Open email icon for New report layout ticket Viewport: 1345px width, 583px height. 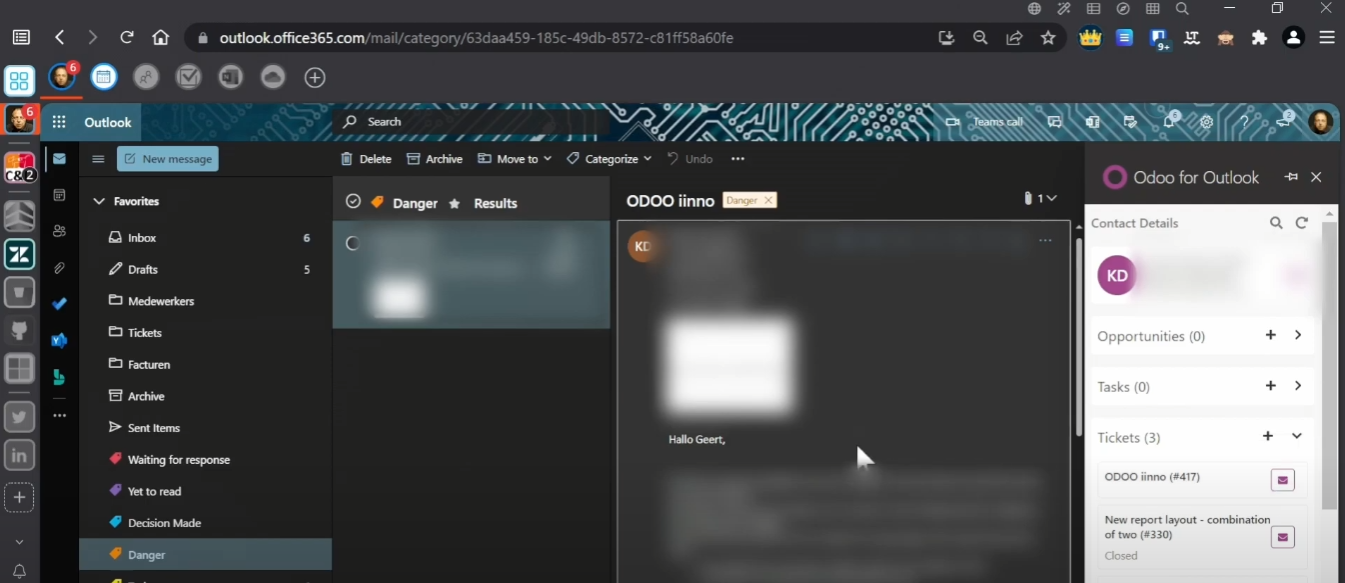[x=1282, y=537]
